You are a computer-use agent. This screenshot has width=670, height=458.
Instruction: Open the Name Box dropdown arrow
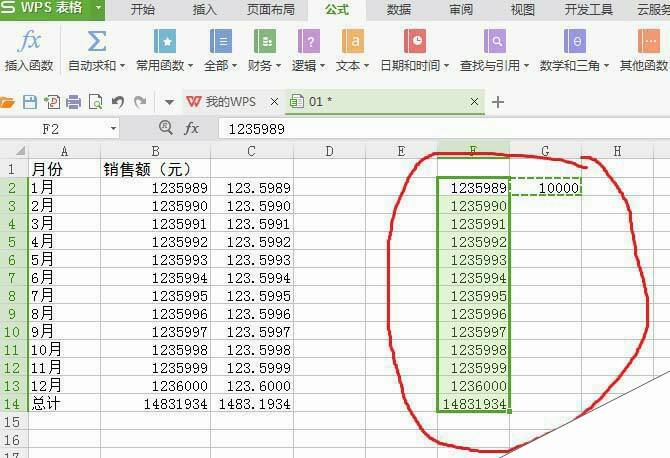(x=113, y=128)
